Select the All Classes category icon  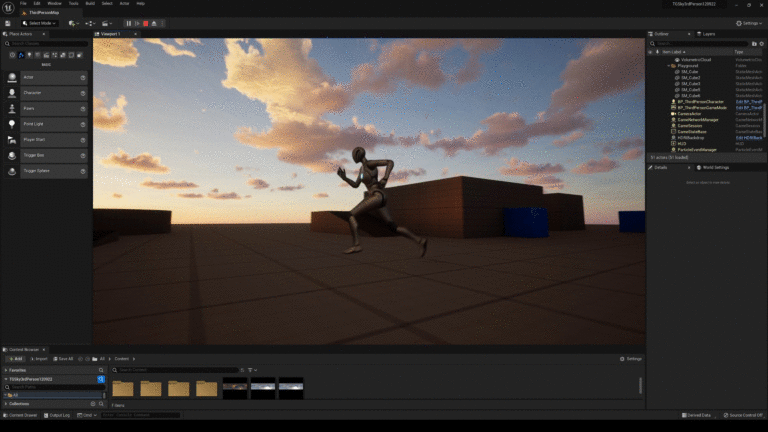click(x=79, y=55)
